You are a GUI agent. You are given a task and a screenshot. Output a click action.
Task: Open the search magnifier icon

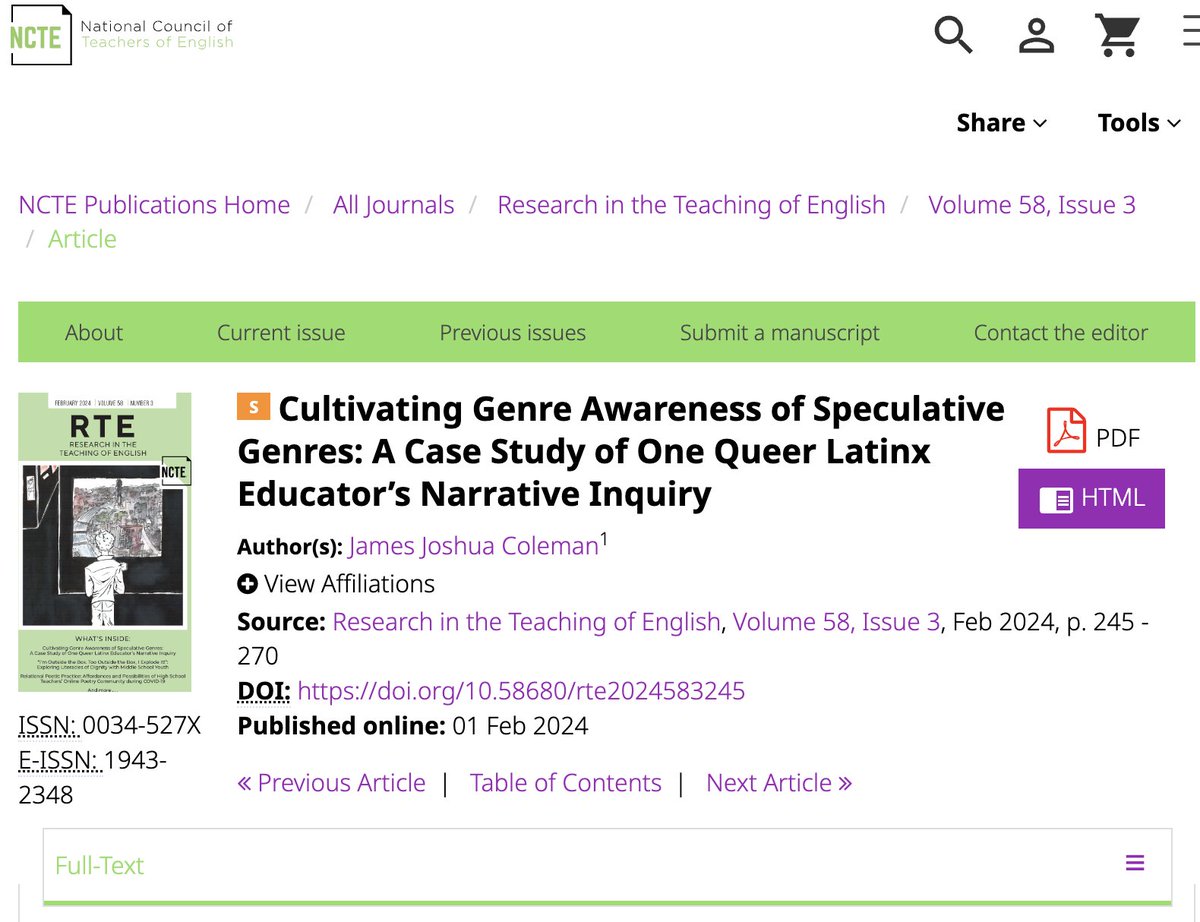pos(953,36)
